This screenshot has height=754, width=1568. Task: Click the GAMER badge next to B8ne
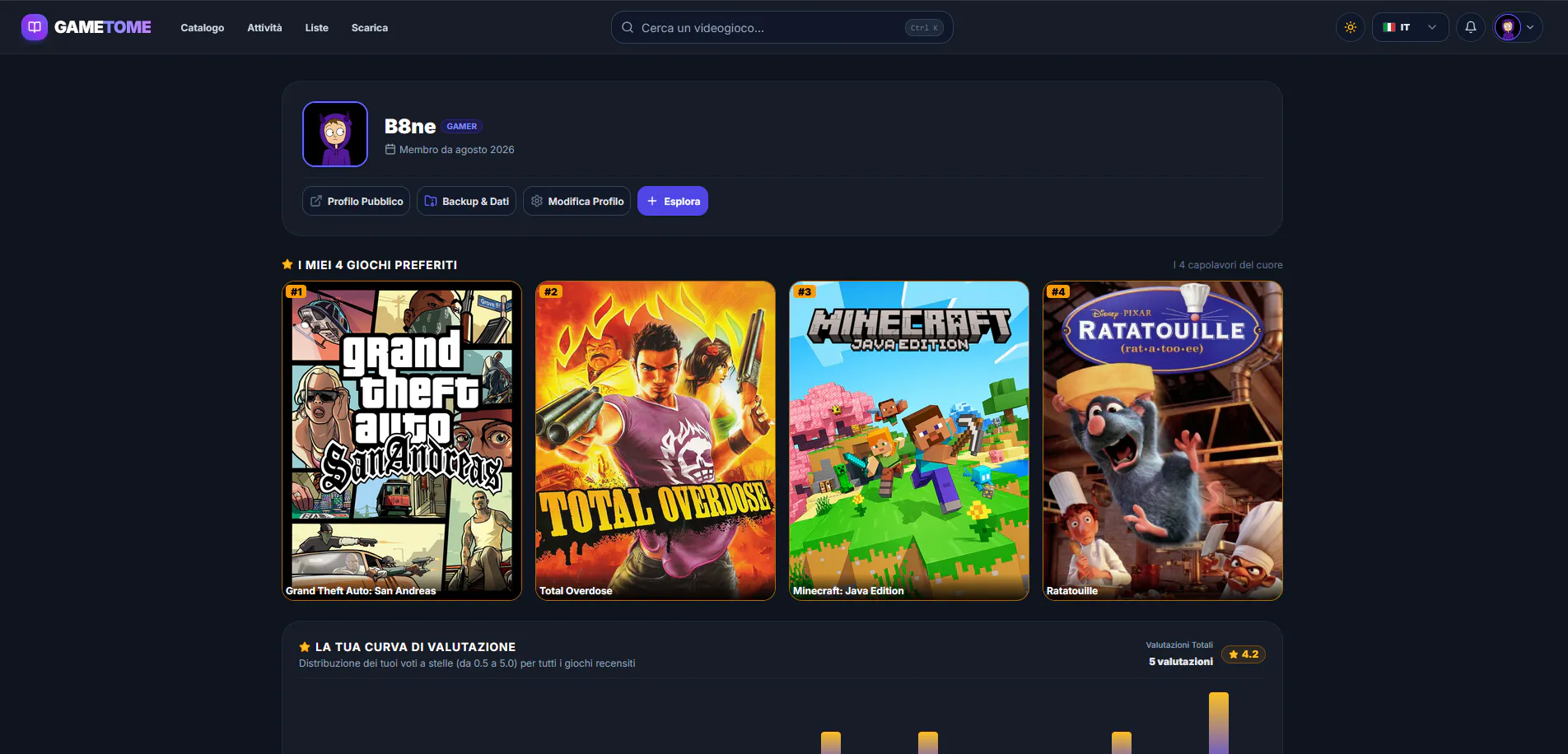pyautogui.click(x=462, y=127)
